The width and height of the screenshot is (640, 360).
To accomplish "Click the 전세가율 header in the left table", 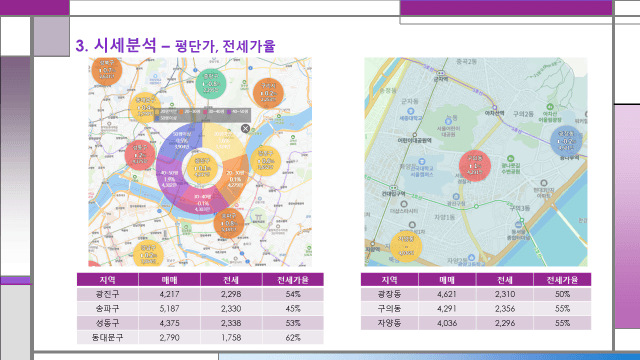I will point(293,280).
